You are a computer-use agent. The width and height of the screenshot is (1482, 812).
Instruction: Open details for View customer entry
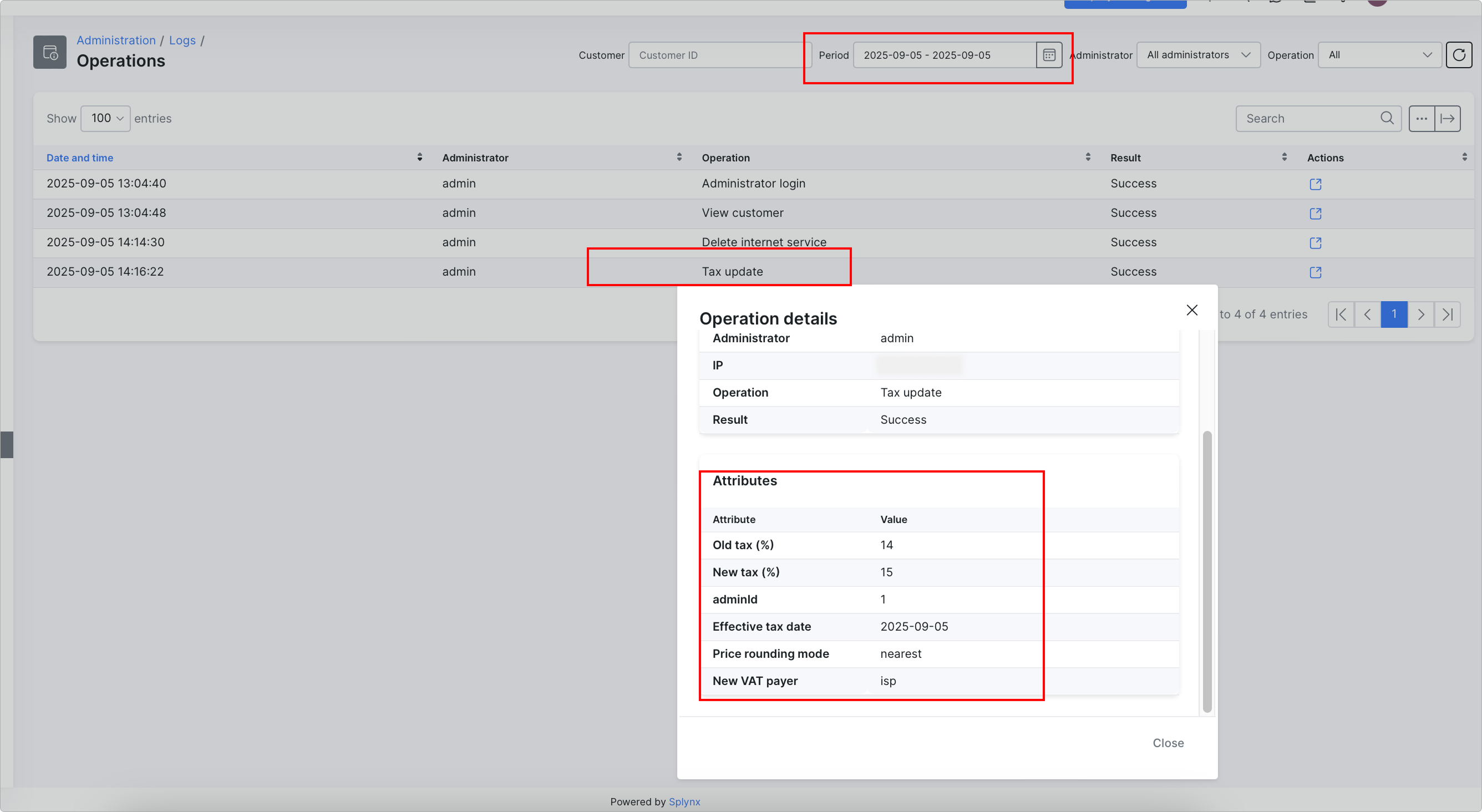tap(1315, 214)
